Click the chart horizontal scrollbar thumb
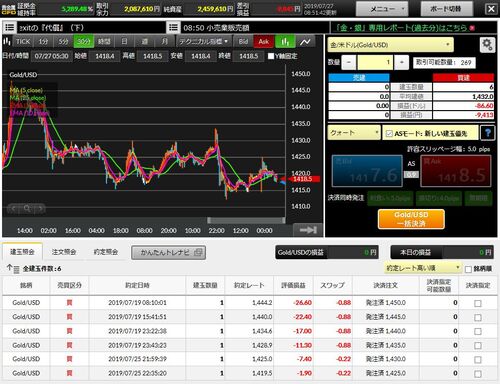The image size is (500, 384). [x=246, y=220]
